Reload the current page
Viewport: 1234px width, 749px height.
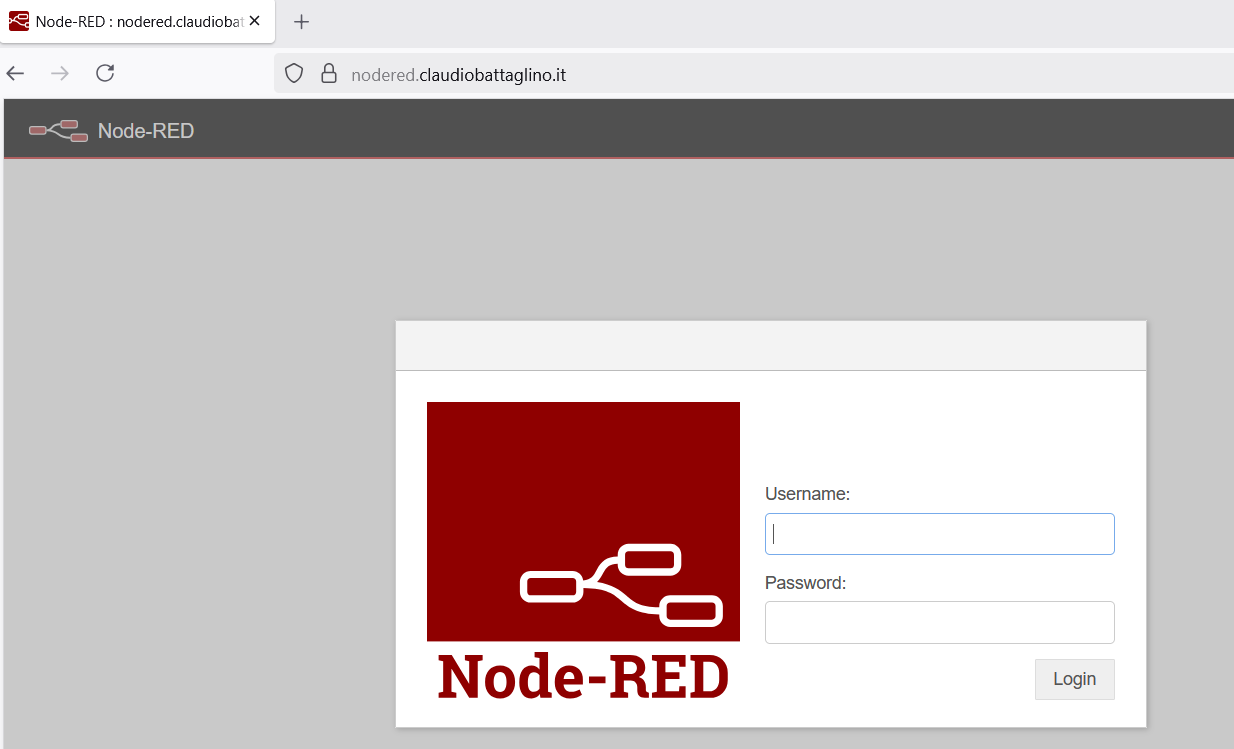click(105, 73)
